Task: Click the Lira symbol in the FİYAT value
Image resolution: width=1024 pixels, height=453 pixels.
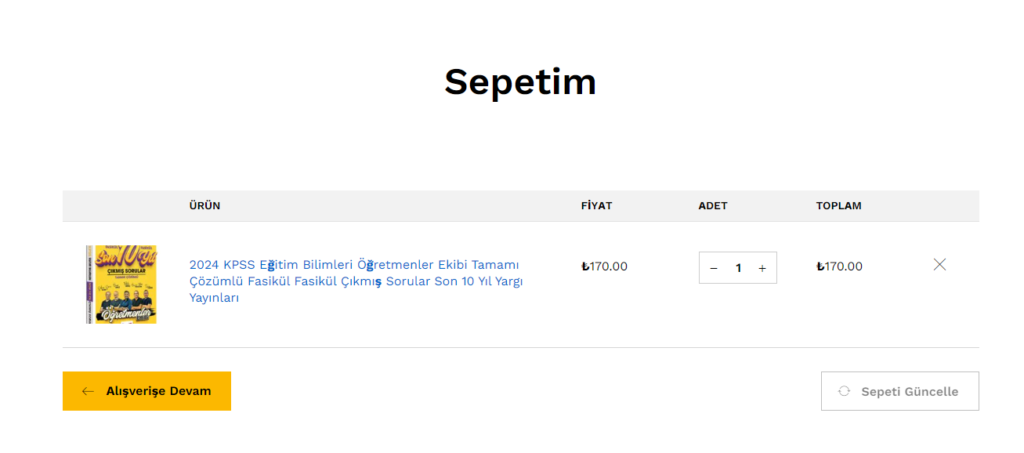Action: (x=585, y=266)
